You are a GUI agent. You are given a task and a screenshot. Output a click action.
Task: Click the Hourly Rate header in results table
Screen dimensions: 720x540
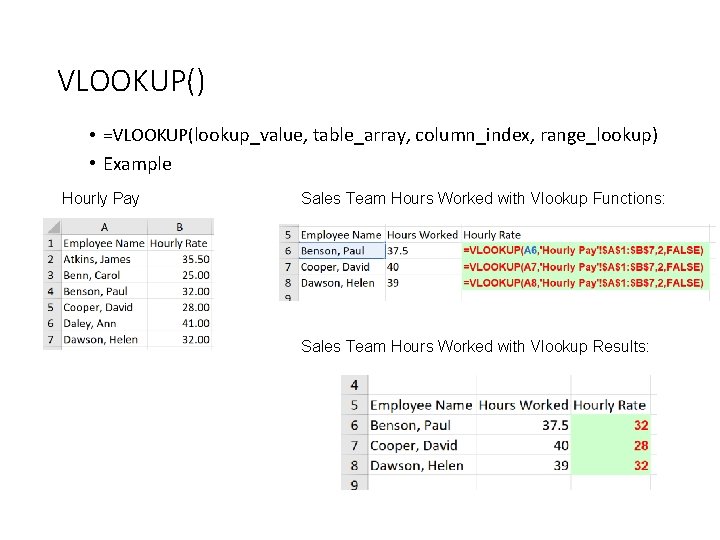point(610,405)
